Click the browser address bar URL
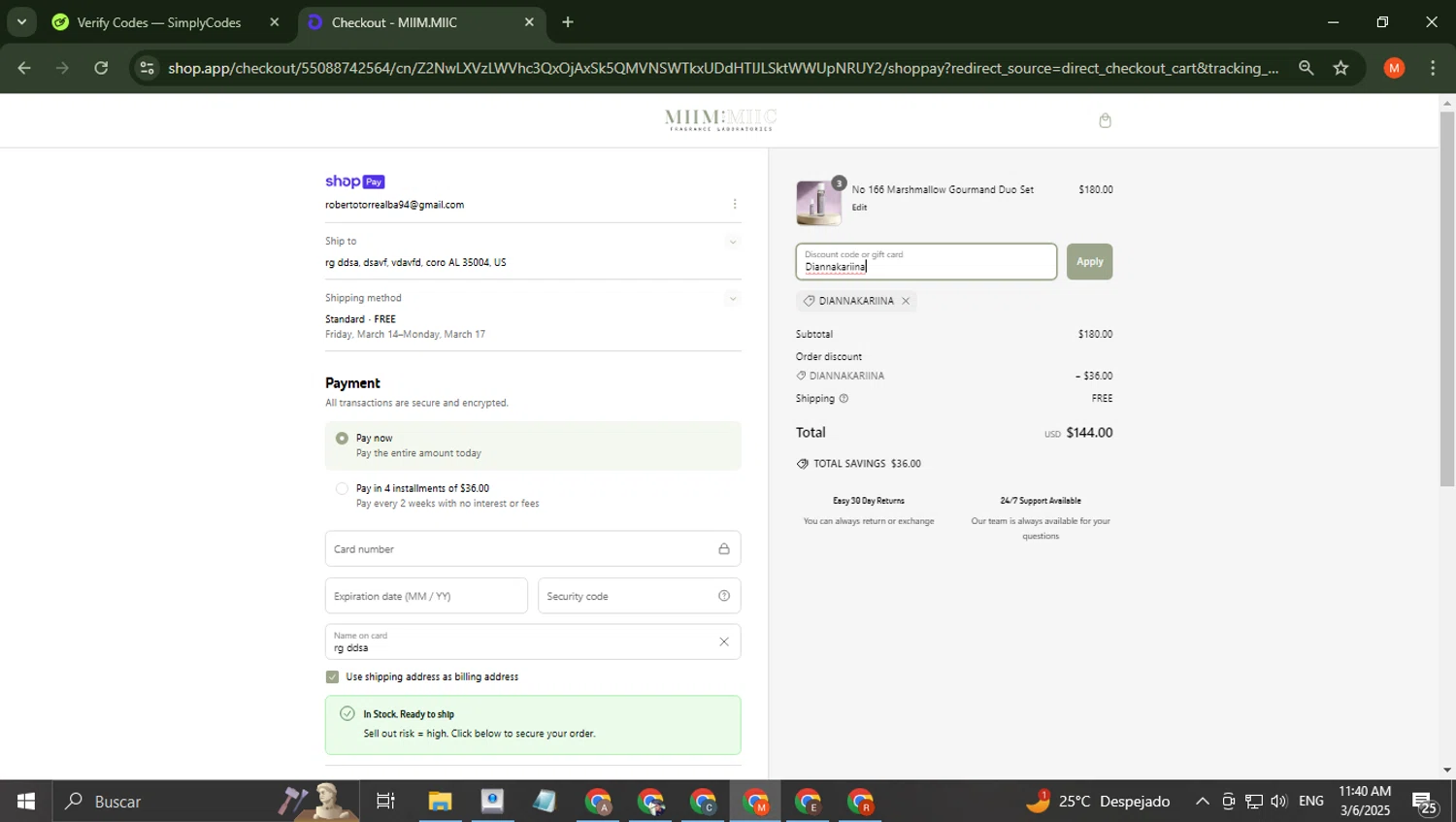The width and height of the screenshot is (1456, 822). click(723, 68)
